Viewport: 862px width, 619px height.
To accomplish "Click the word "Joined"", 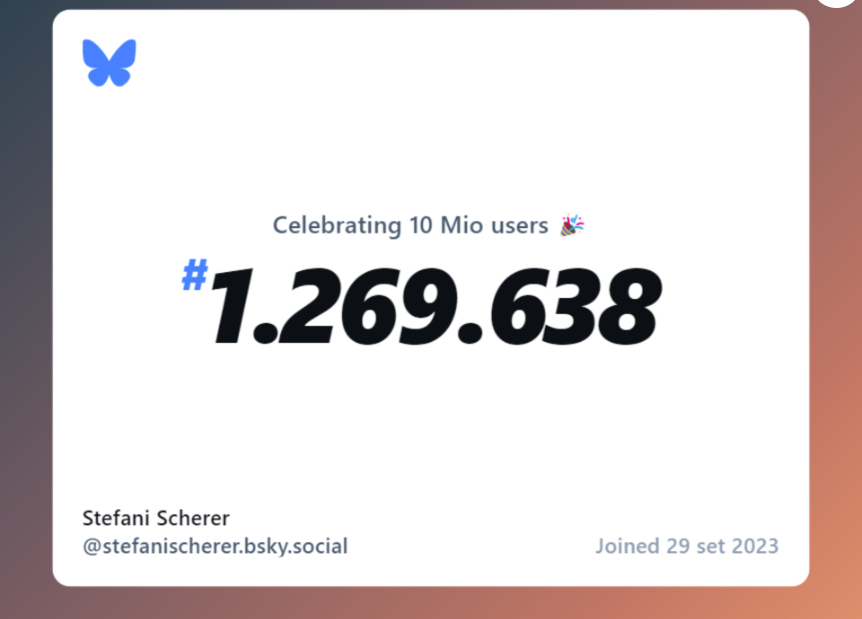I will (x=626, y=546).
